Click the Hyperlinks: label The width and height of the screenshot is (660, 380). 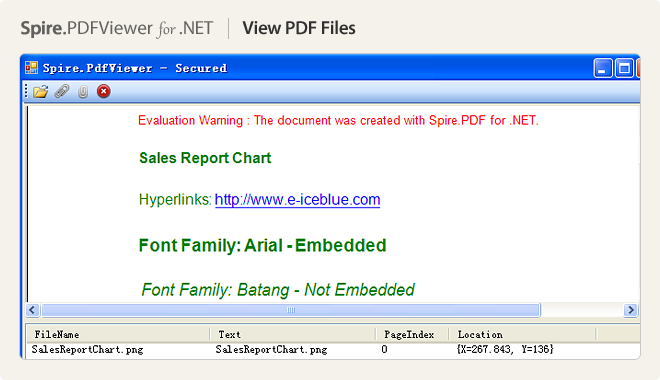coord(175,199)
